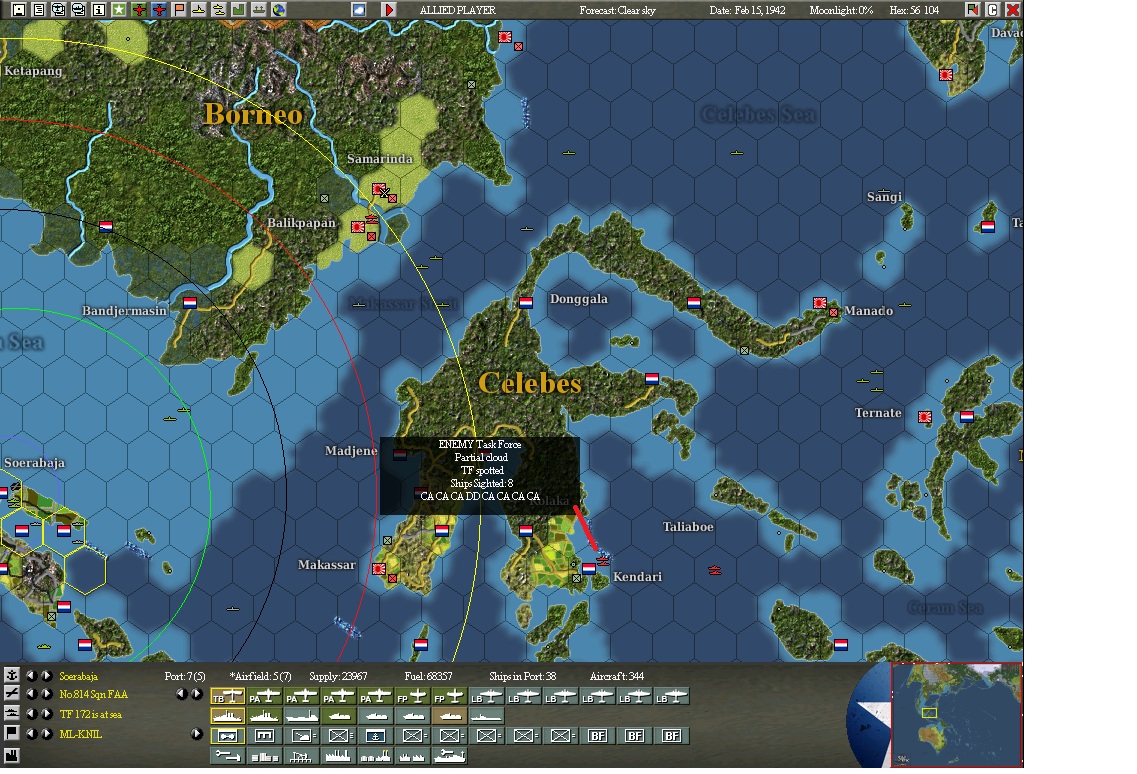1137x774 pixels.
Task: Open the Soerabaja base name link
Action: pos(78,676)
